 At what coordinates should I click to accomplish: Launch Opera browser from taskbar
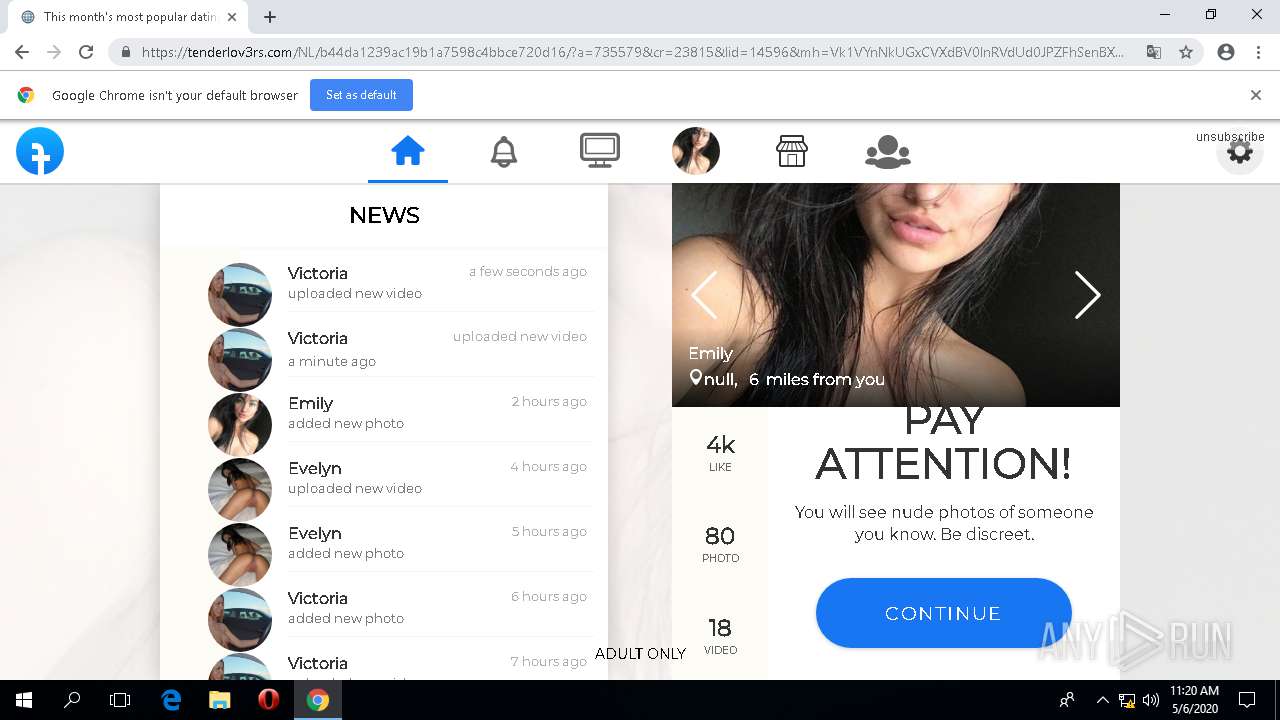click(269, 700)
